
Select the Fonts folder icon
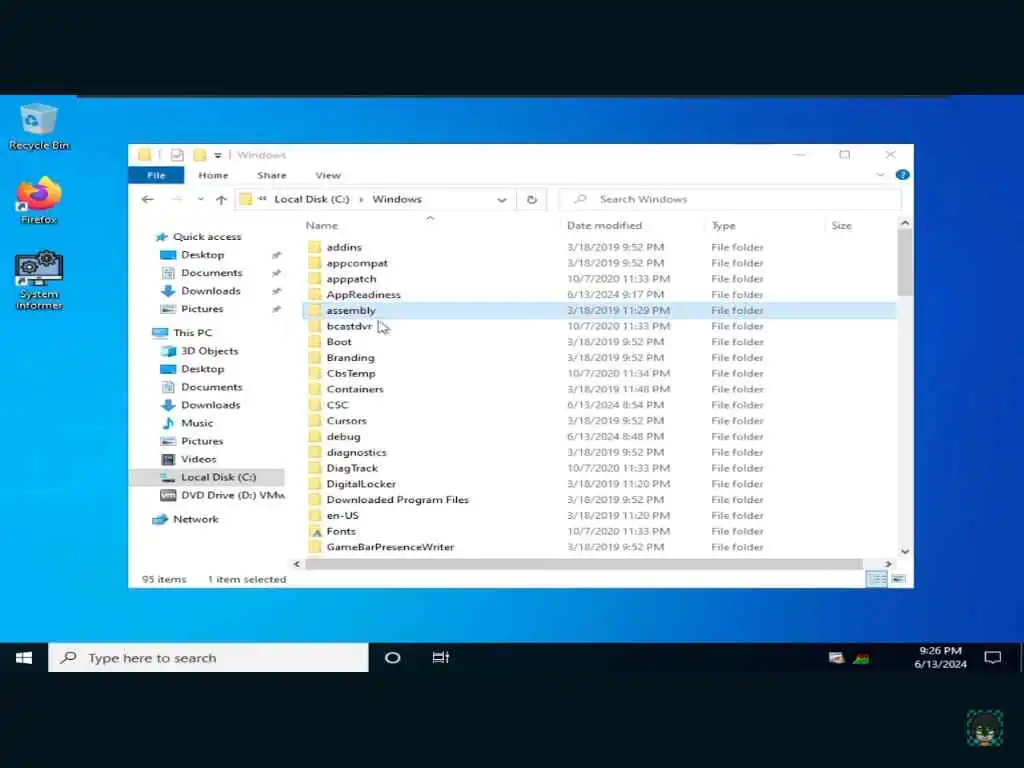pos(316,532)
